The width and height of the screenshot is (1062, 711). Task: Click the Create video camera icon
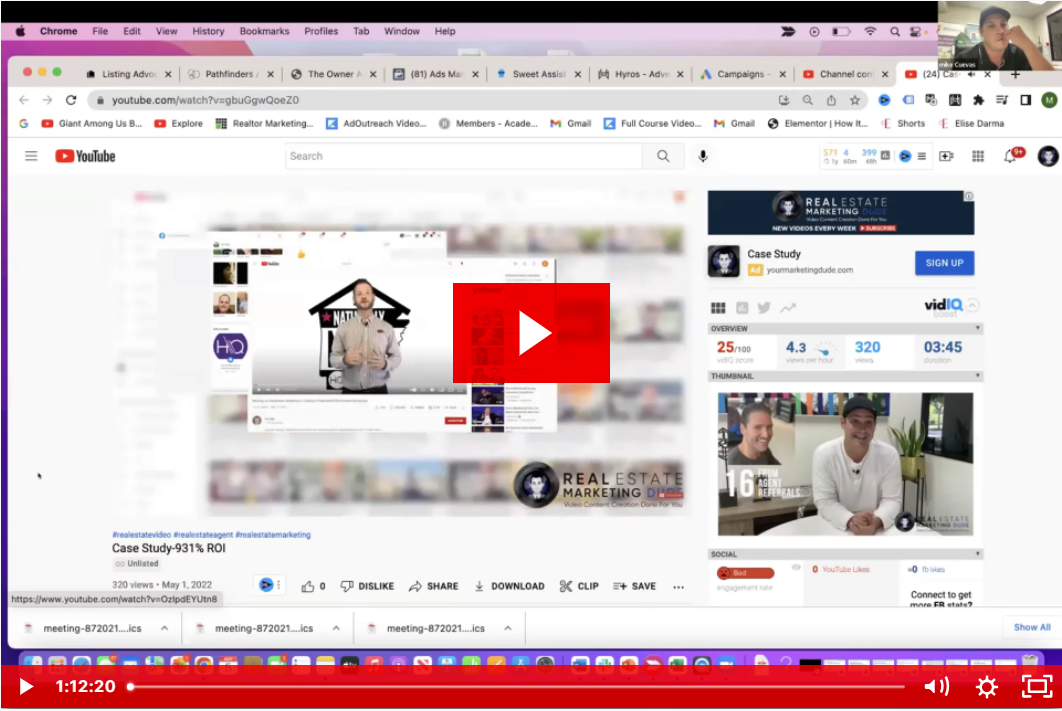click(946, 156)
